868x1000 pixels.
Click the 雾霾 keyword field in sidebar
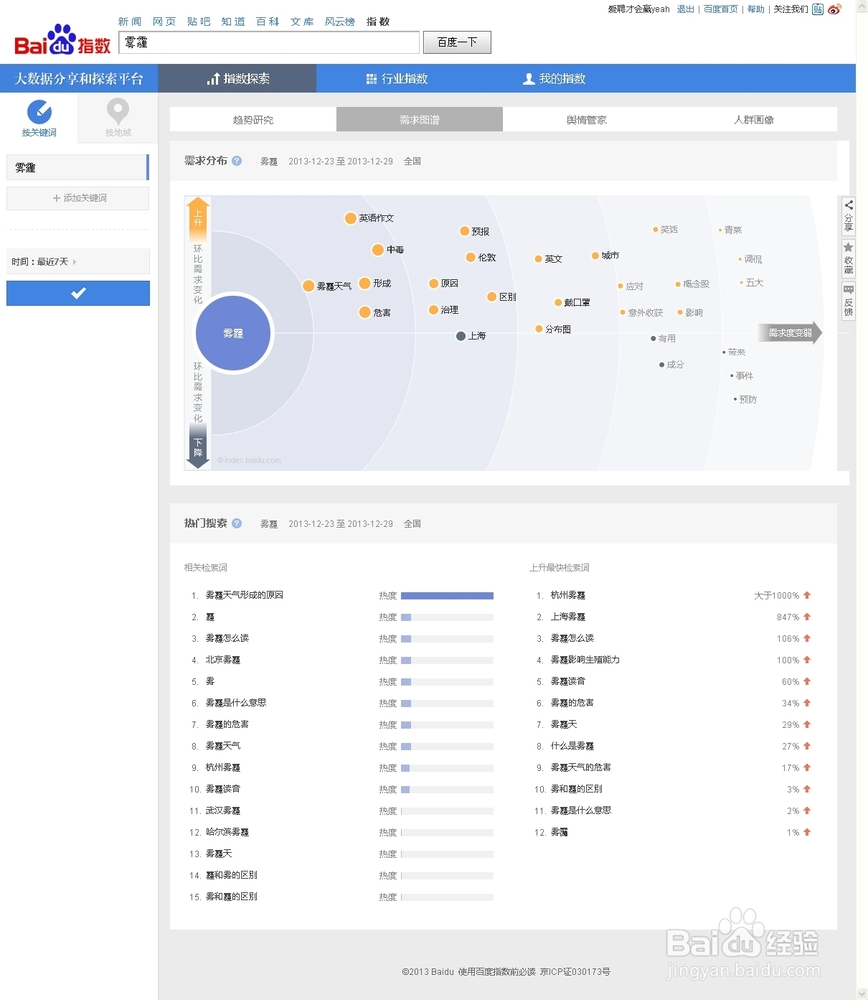tap(78, 167)
